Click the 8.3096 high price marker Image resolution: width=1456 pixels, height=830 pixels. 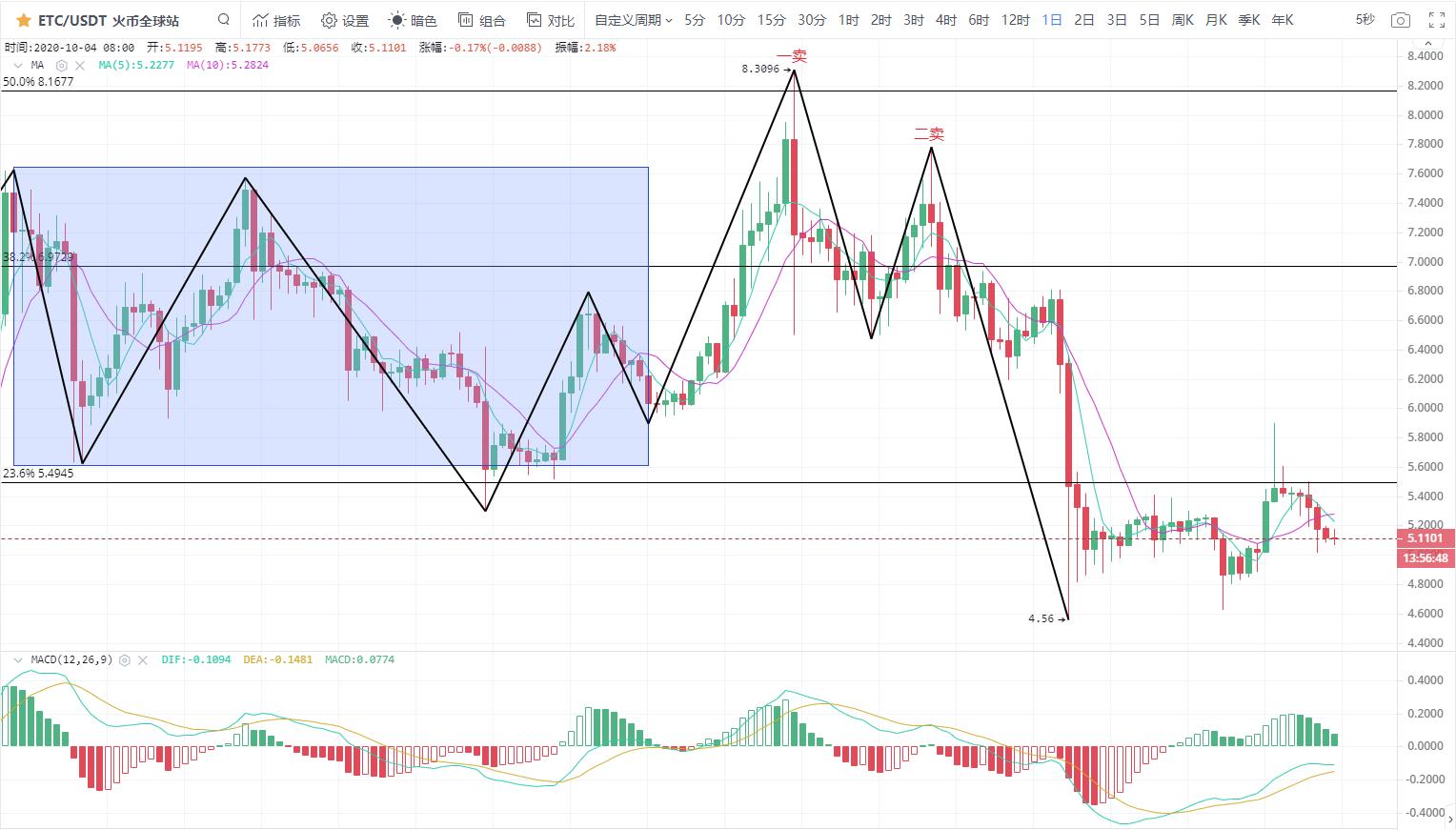(766, 69)
